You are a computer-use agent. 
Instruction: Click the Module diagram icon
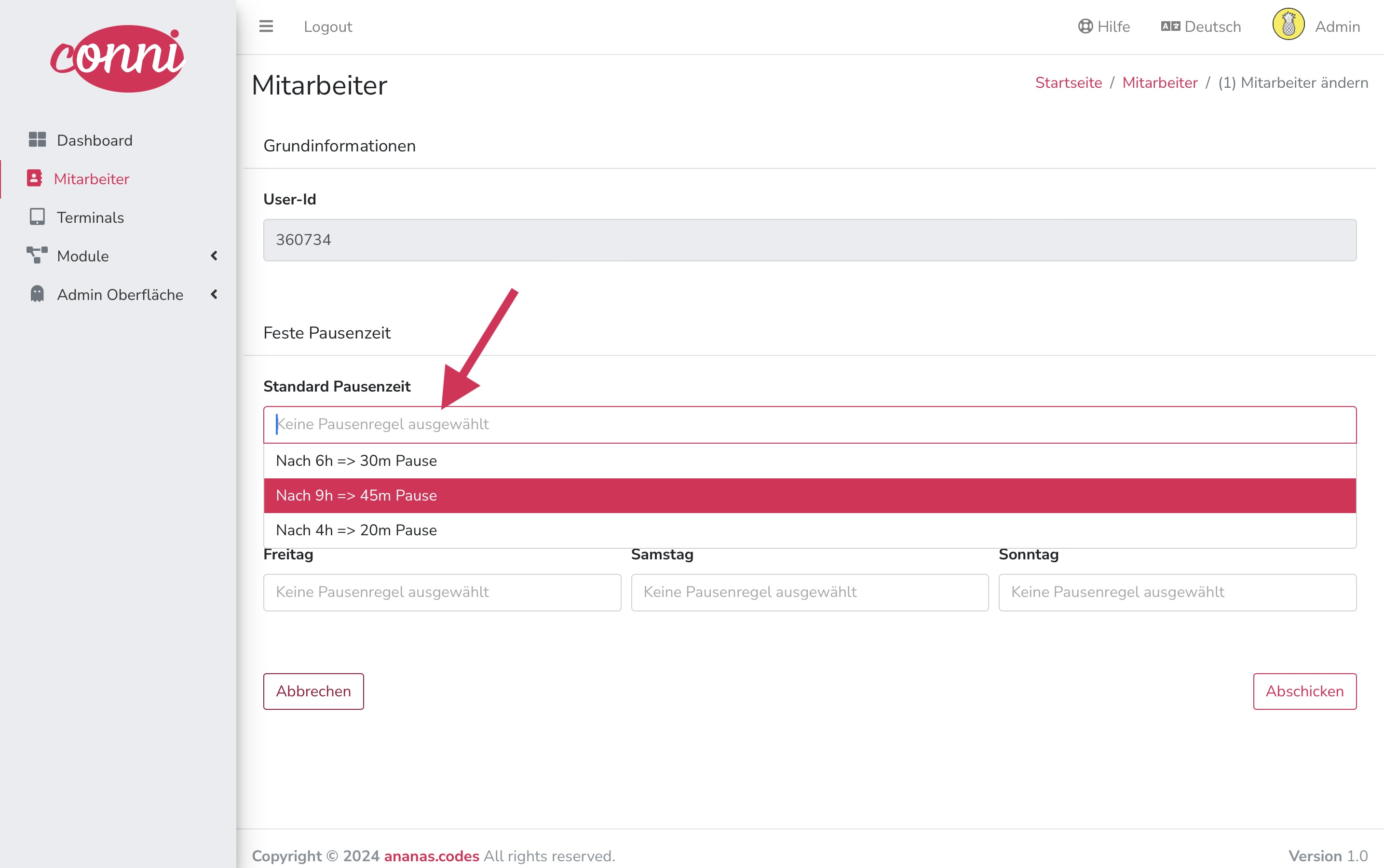click(37, 255)
